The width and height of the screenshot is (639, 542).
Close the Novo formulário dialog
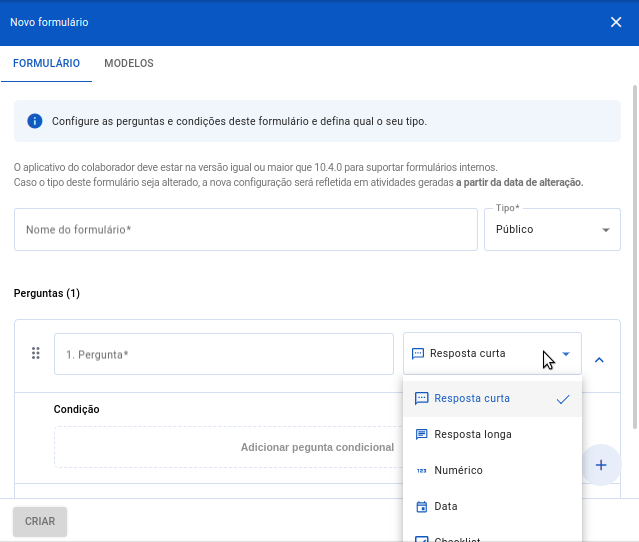point(616,22)
